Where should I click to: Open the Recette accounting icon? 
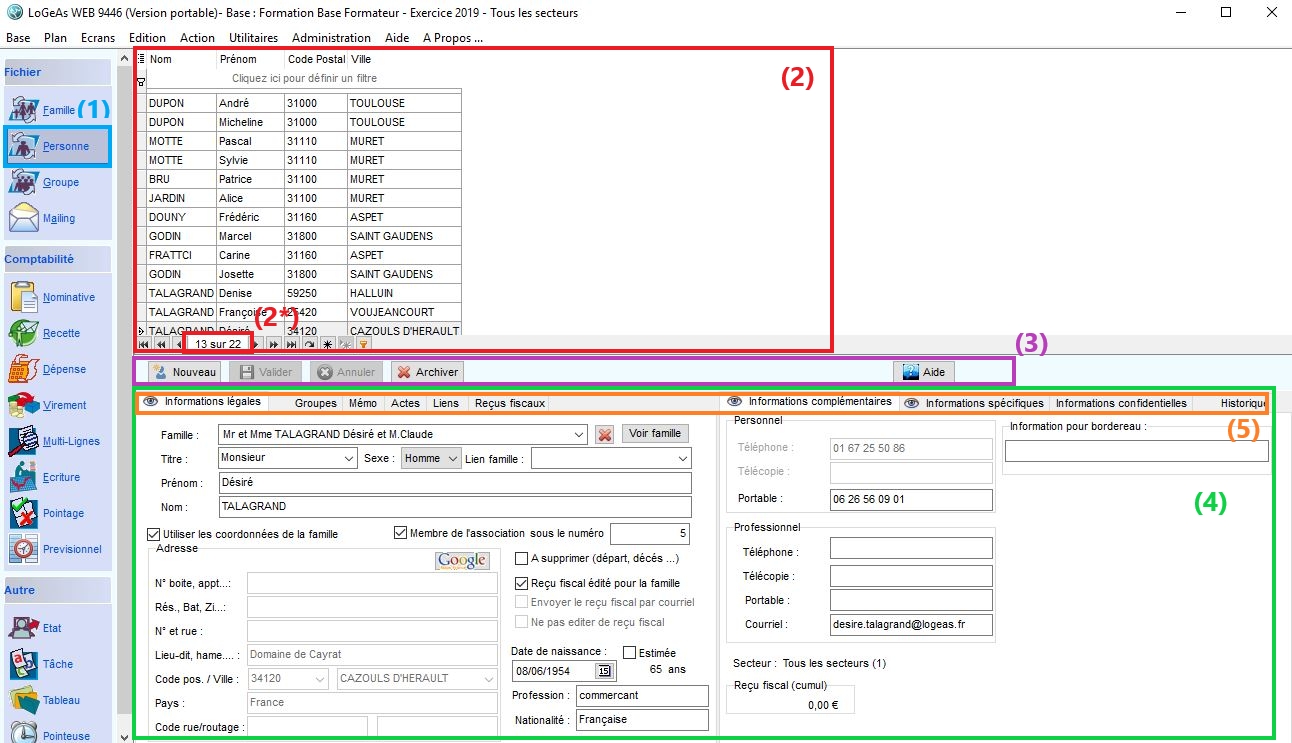(x=24, y=333)
